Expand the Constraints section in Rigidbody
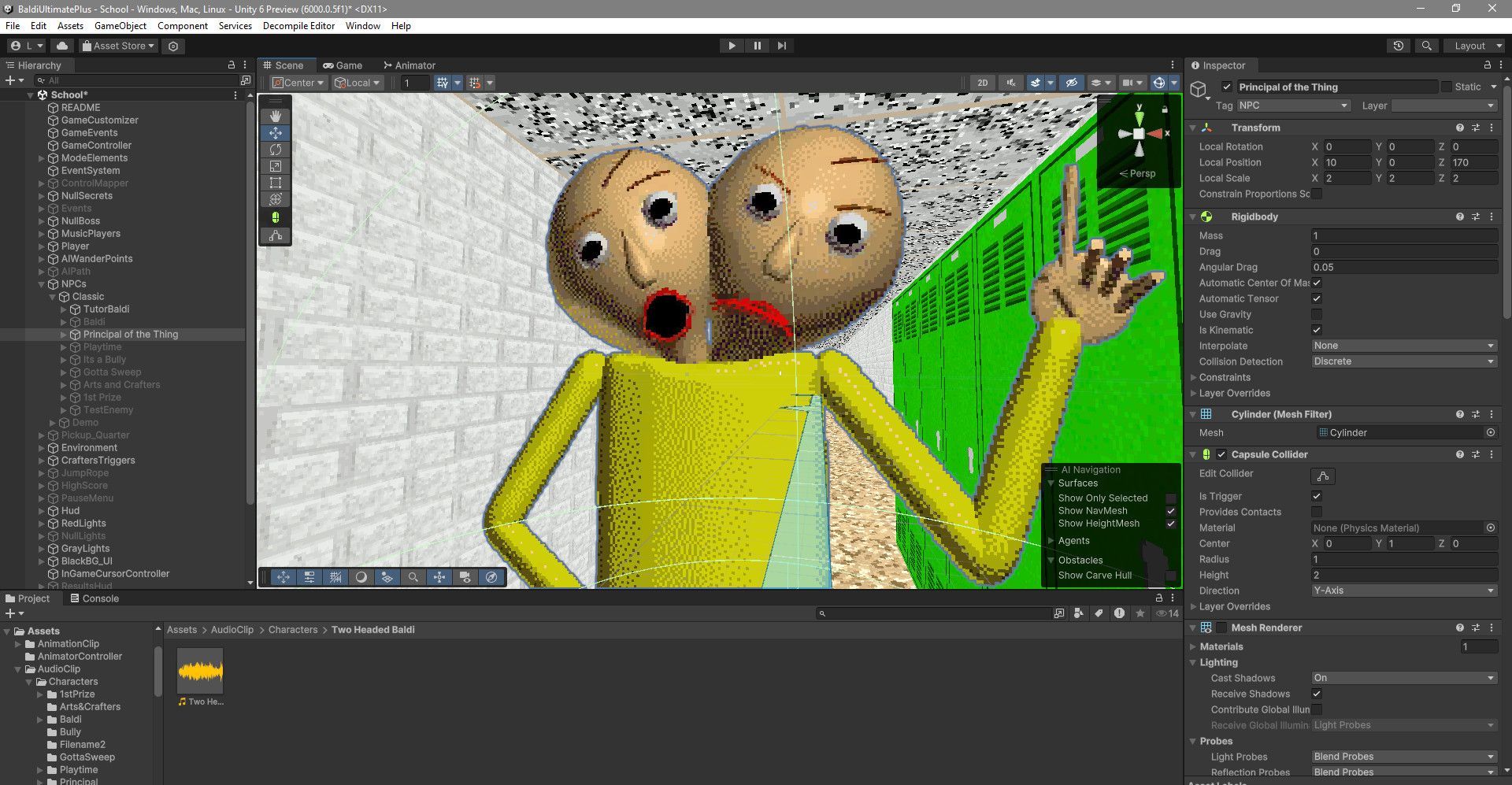Screen dimensions: 1512x785 click(x=1195, y=377)
